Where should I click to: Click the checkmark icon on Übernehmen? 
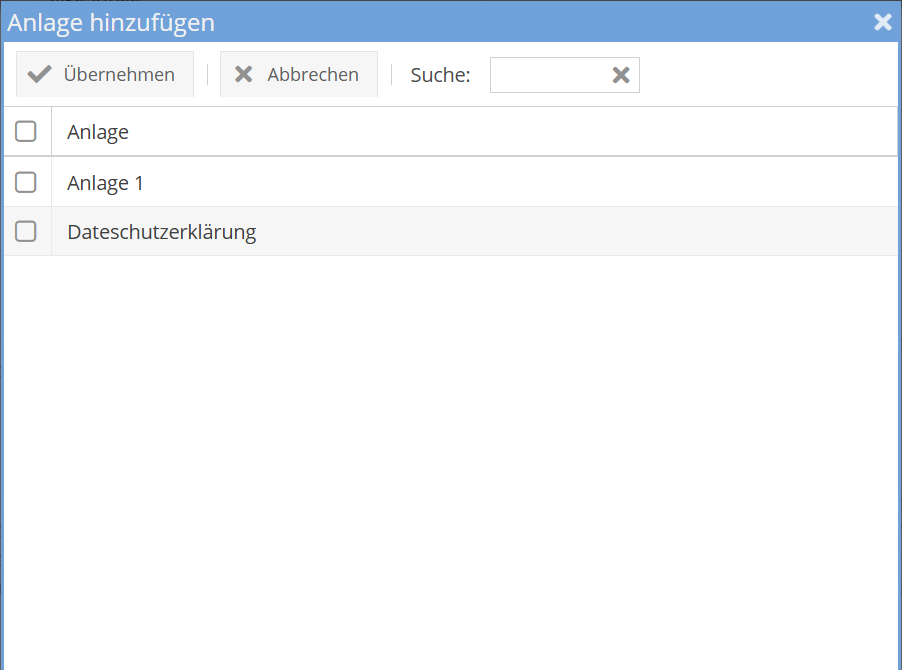click(x=38, y=73)
